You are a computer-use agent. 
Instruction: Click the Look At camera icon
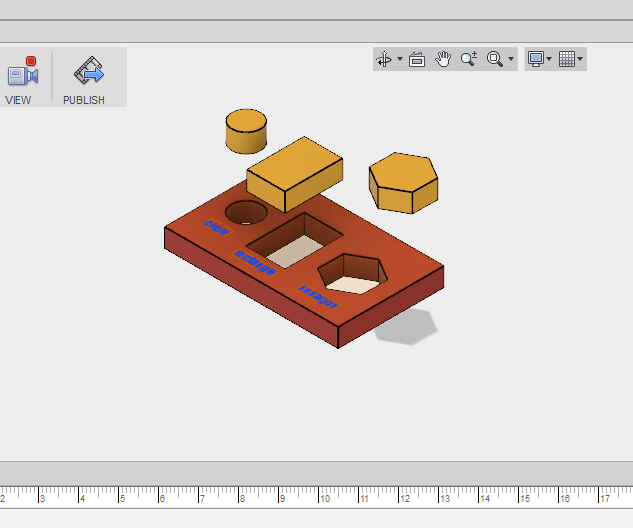click(417, 59)
